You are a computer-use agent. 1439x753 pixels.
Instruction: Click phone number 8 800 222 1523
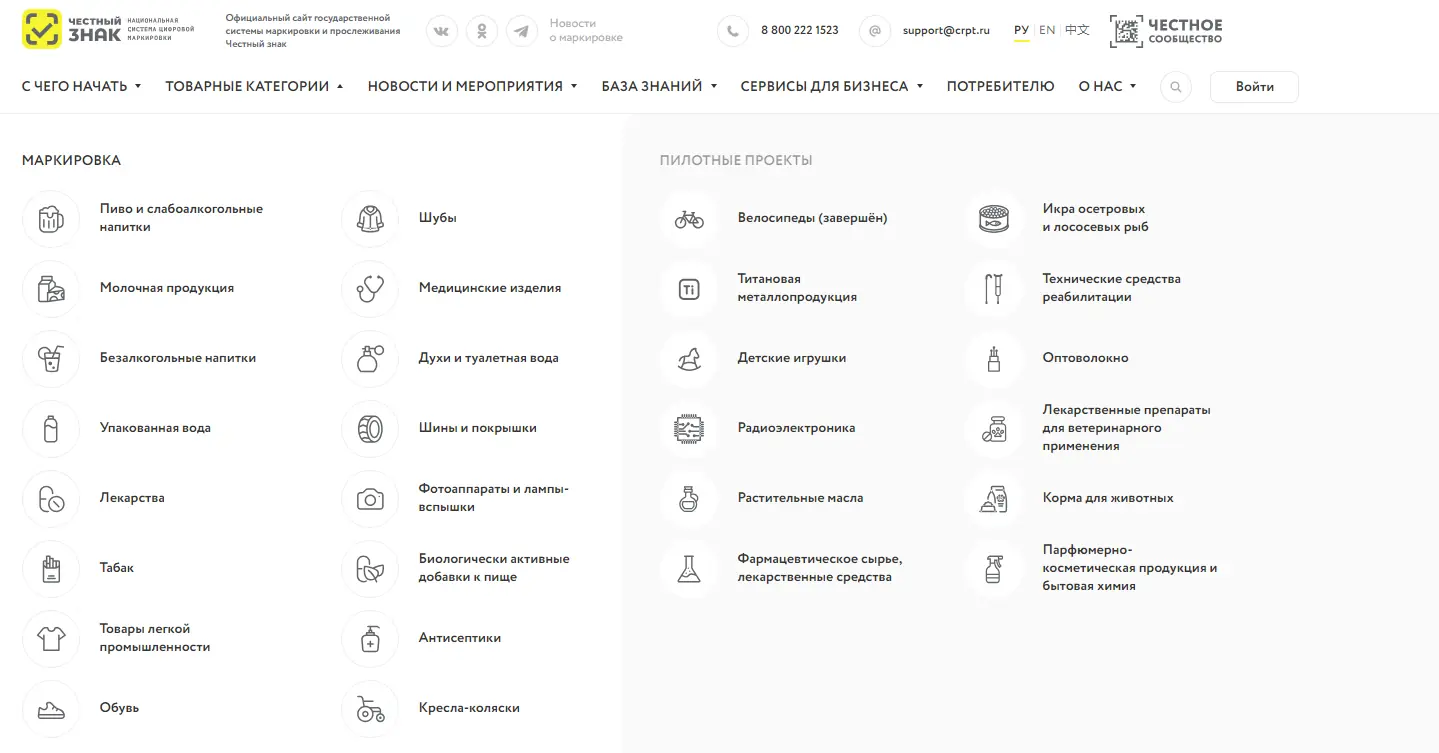[800, 31]
